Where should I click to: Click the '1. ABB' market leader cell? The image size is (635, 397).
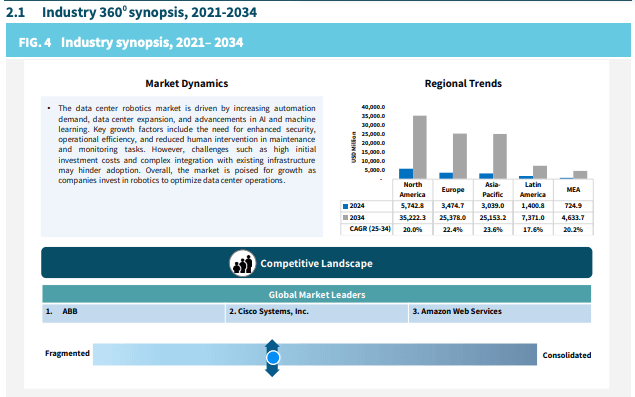(134, 313)
